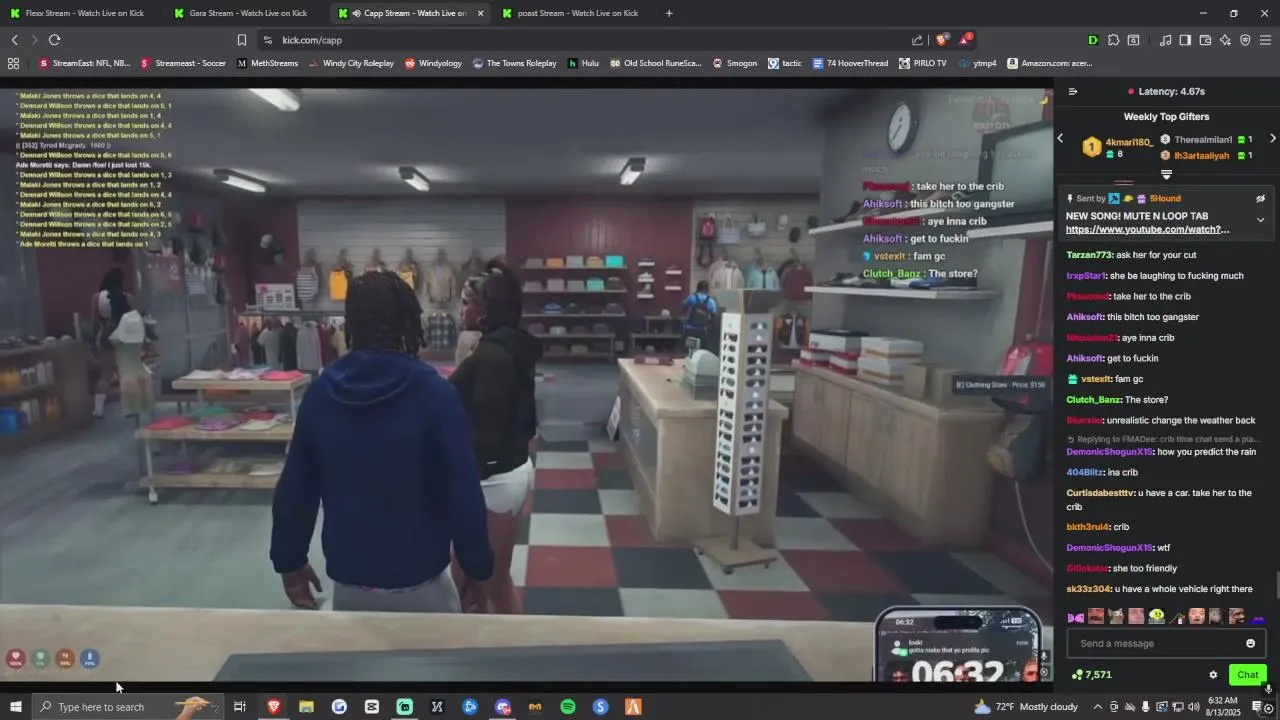This screenshot has width=1280, height=720.
Task: Show hidden system tray icons
Action: click(x=1097, y=707)
